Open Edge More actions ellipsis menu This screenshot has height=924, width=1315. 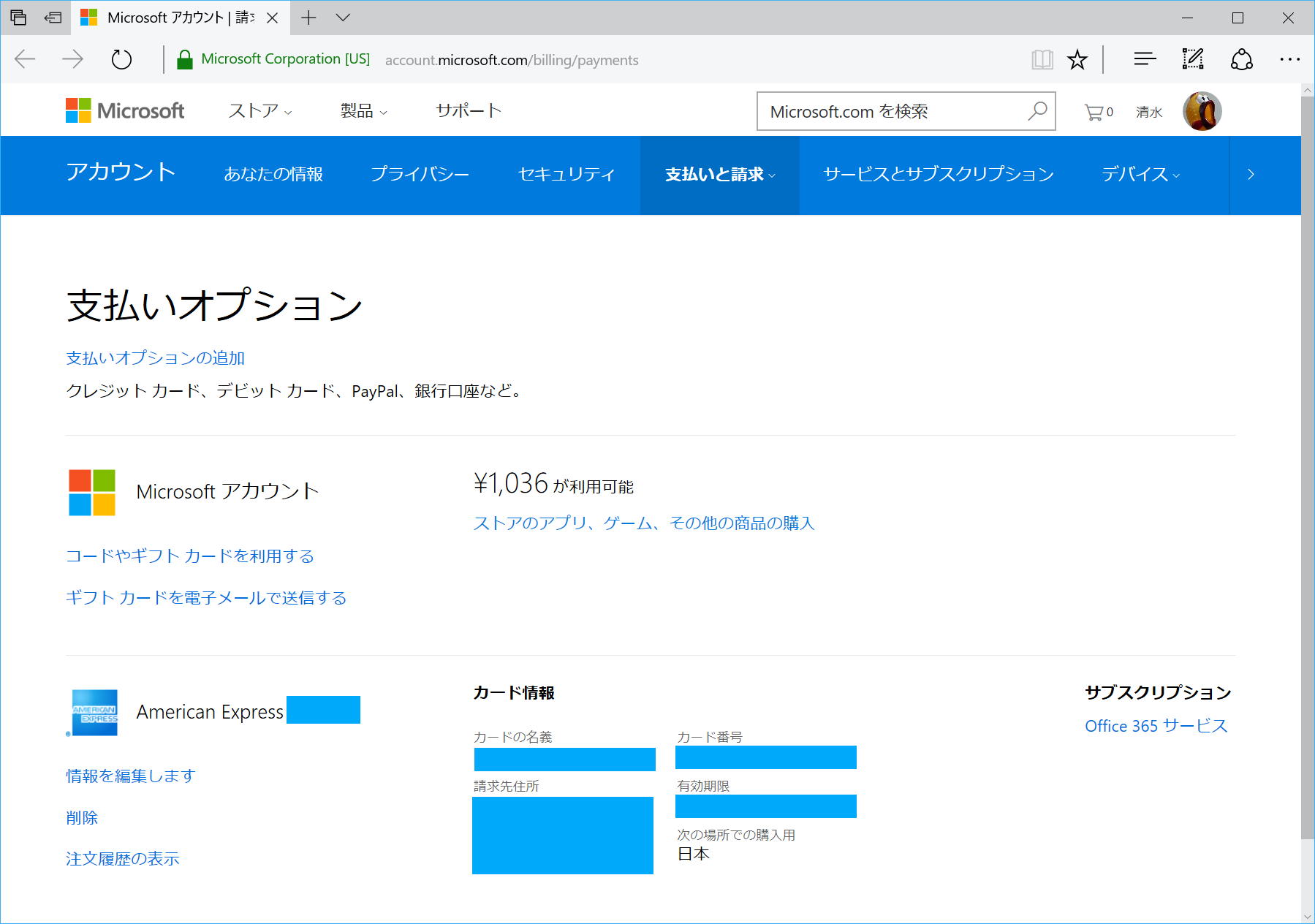point(1289,59)
